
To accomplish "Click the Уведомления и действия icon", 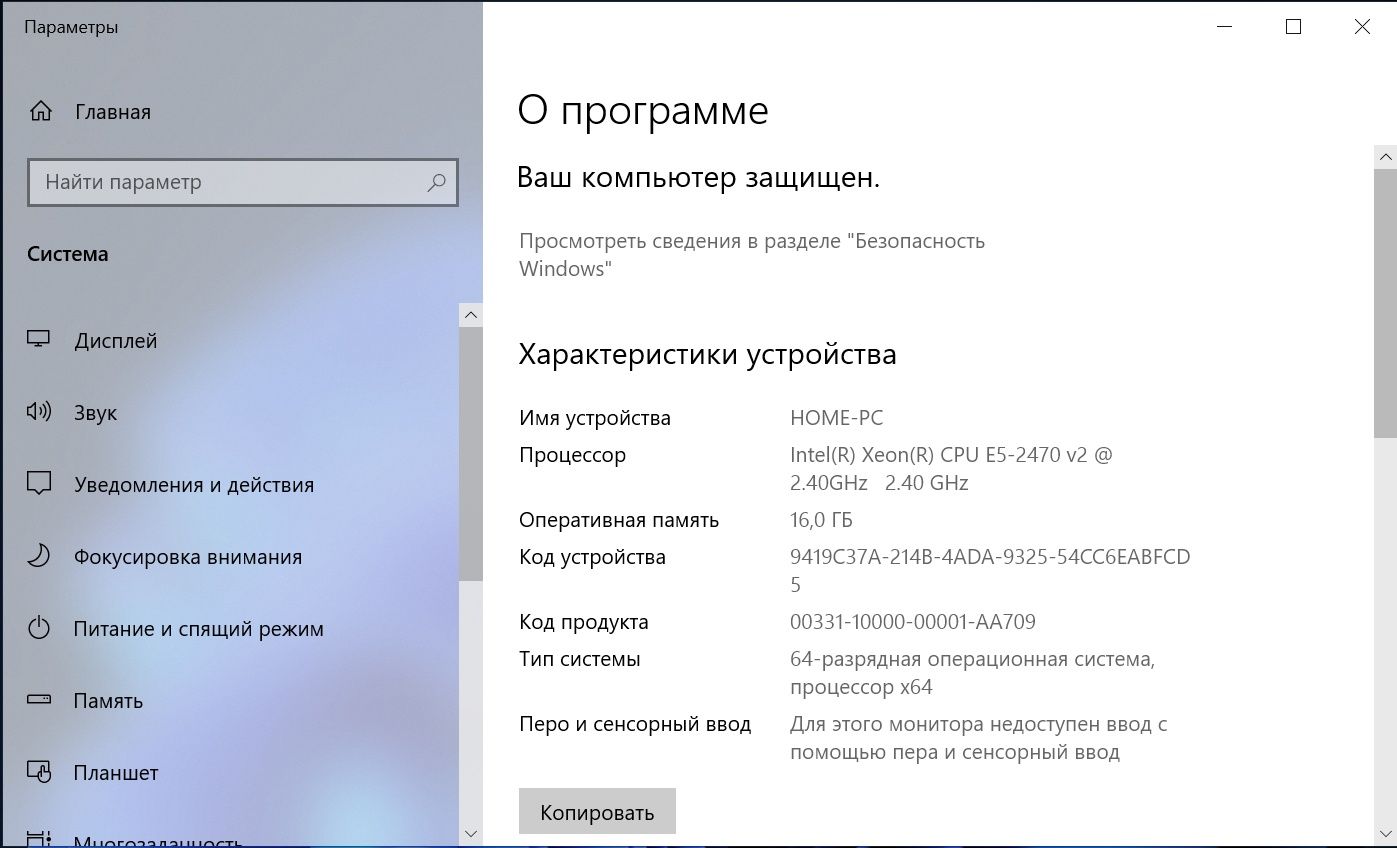I will [x=39, y=484].
